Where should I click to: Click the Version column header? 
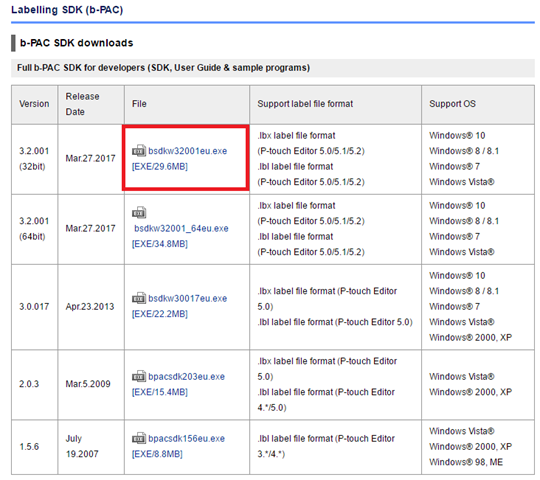coord(34,104)
